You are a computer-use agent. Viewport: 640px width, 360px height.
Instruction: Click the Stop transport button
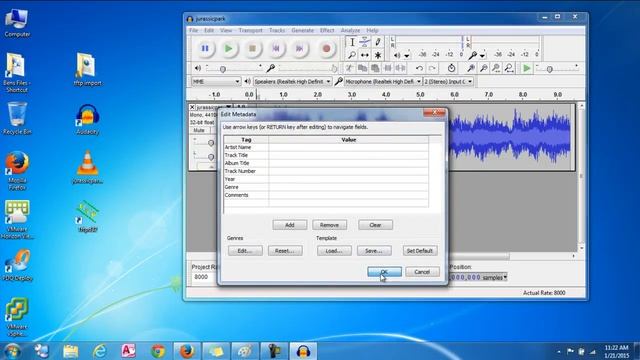(x=252, y=49)
